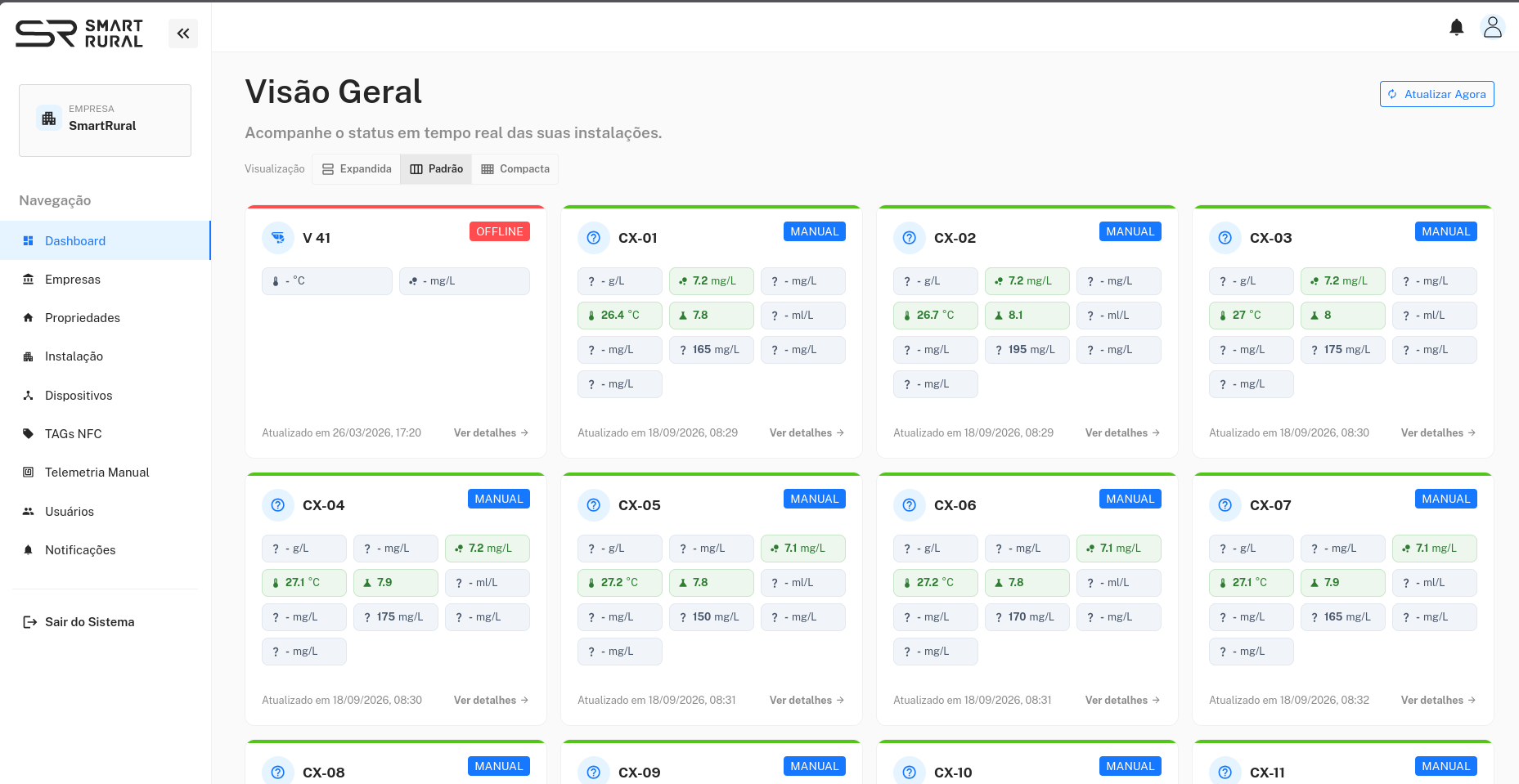Screen dimensions: 1519x784
Task: Click the TAGs NFC tag icon
Action: pyautogui.click(x=28, y=433)
